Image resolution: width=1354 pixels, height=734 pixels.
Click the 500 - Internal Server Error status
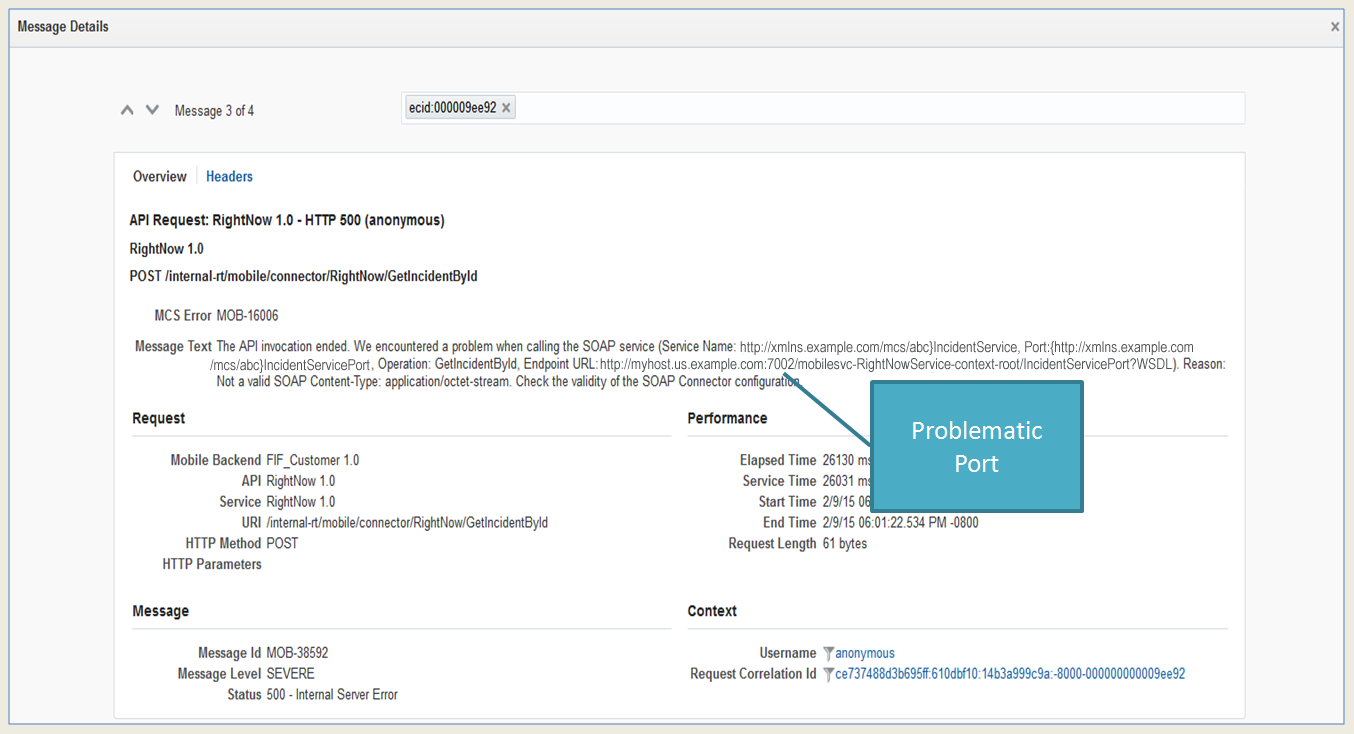point(332,695)
